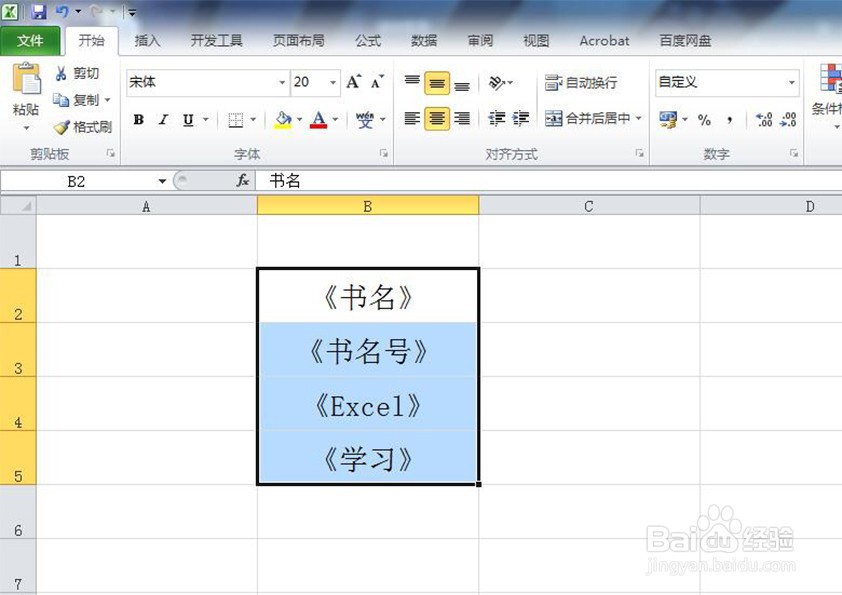Switch to the 插入 Insert tab
Image resolution: width=842 pixels, height=595 pixels.
(x=147, y=41)
